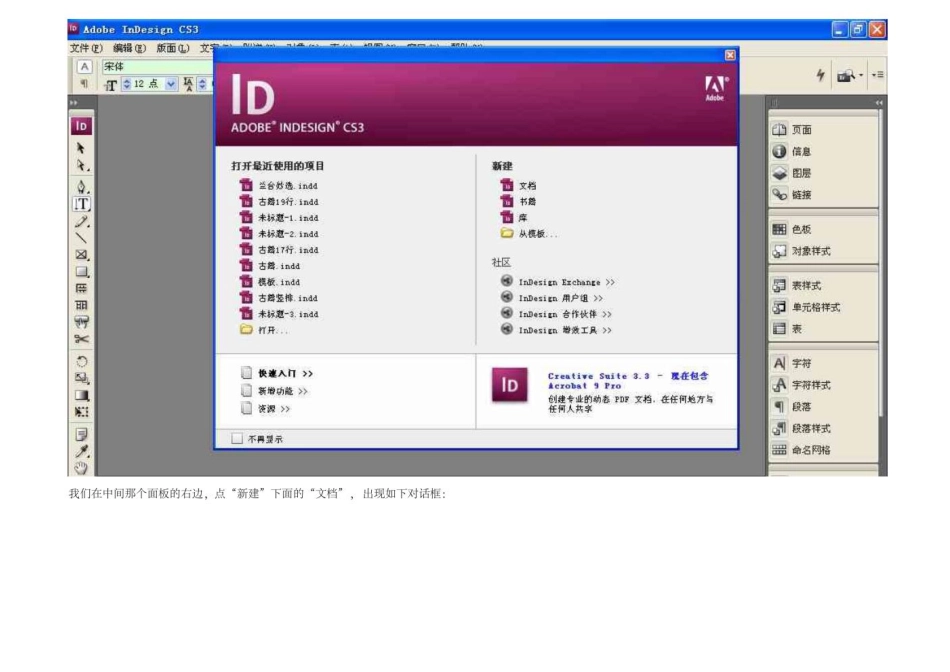Open recent file 模板.indd
Viewport: 950px width, 672px height.
click(x=270, y=282)
